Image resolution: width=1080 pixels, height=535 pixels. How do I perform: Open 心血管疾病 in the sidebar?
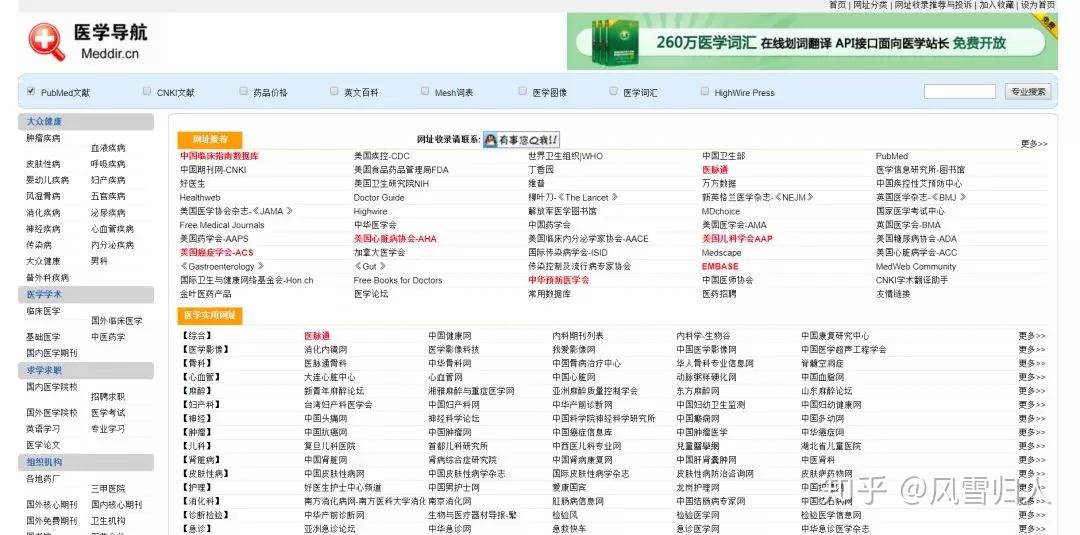[x=112, y=229]
